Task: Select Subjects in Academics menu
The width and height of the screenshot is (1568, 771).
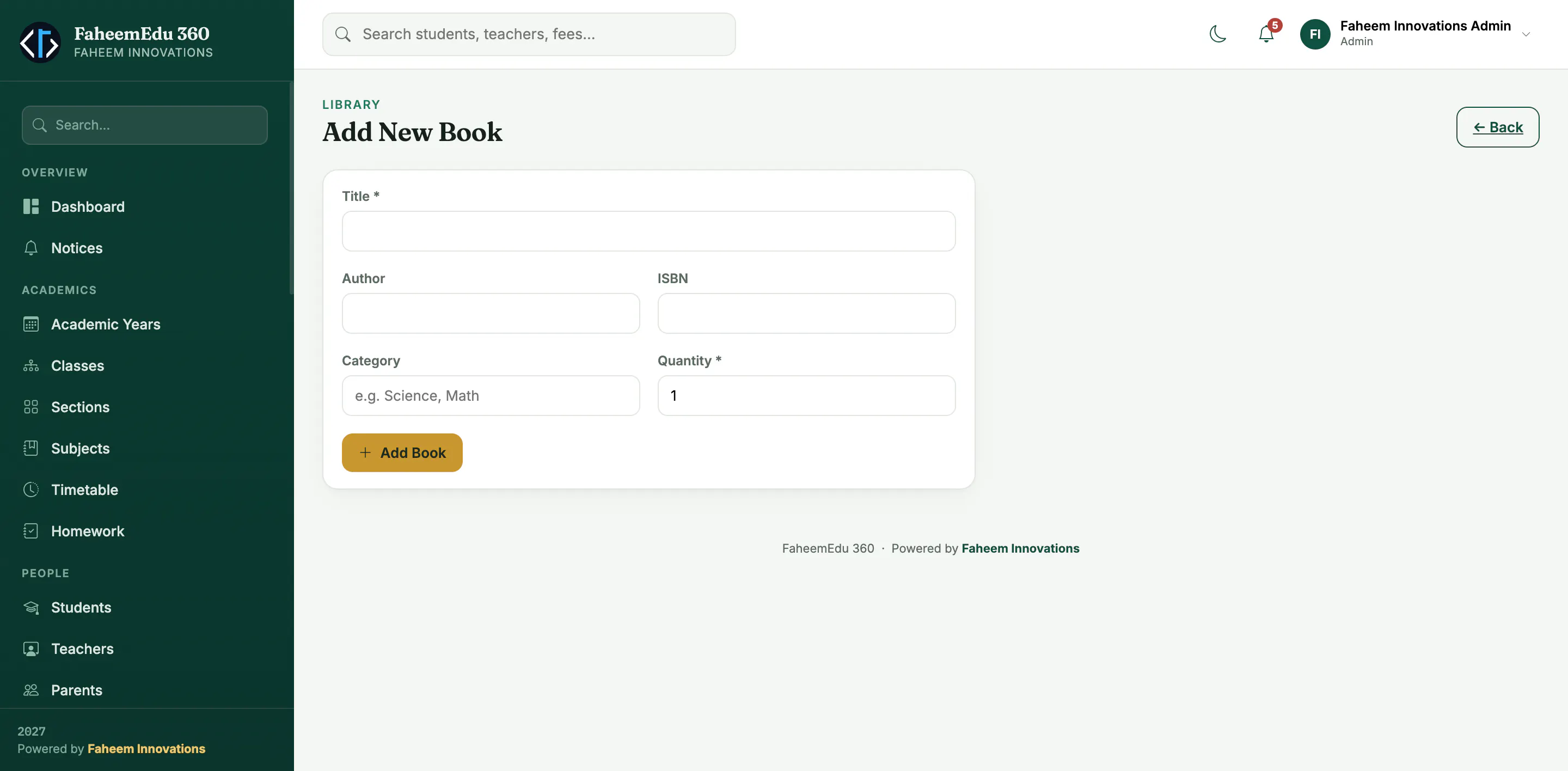Action: (145, 449)
